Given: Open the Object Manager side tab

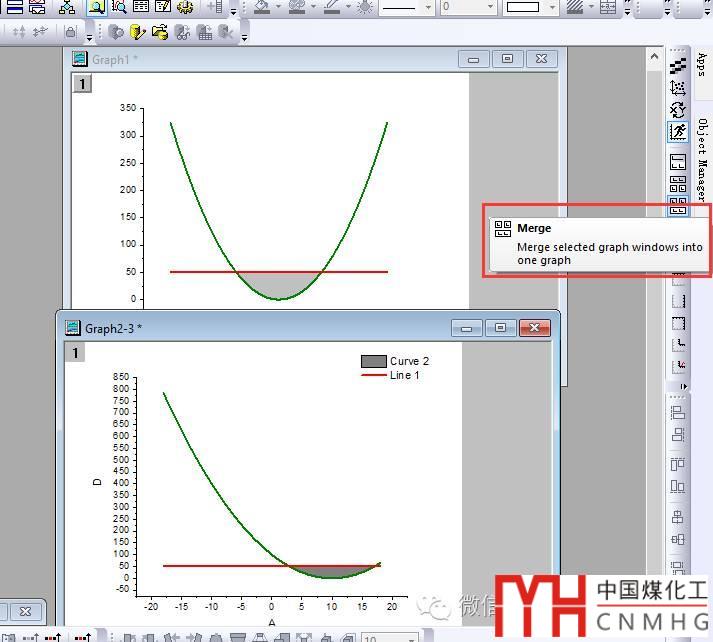Looking at the screenshot, I should click(x=702, y=160).
